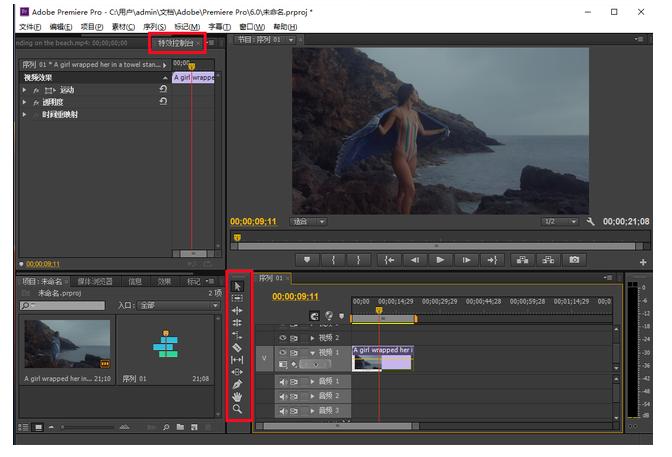Select the Pen tool
672x457 pixels.
[237, 384]
